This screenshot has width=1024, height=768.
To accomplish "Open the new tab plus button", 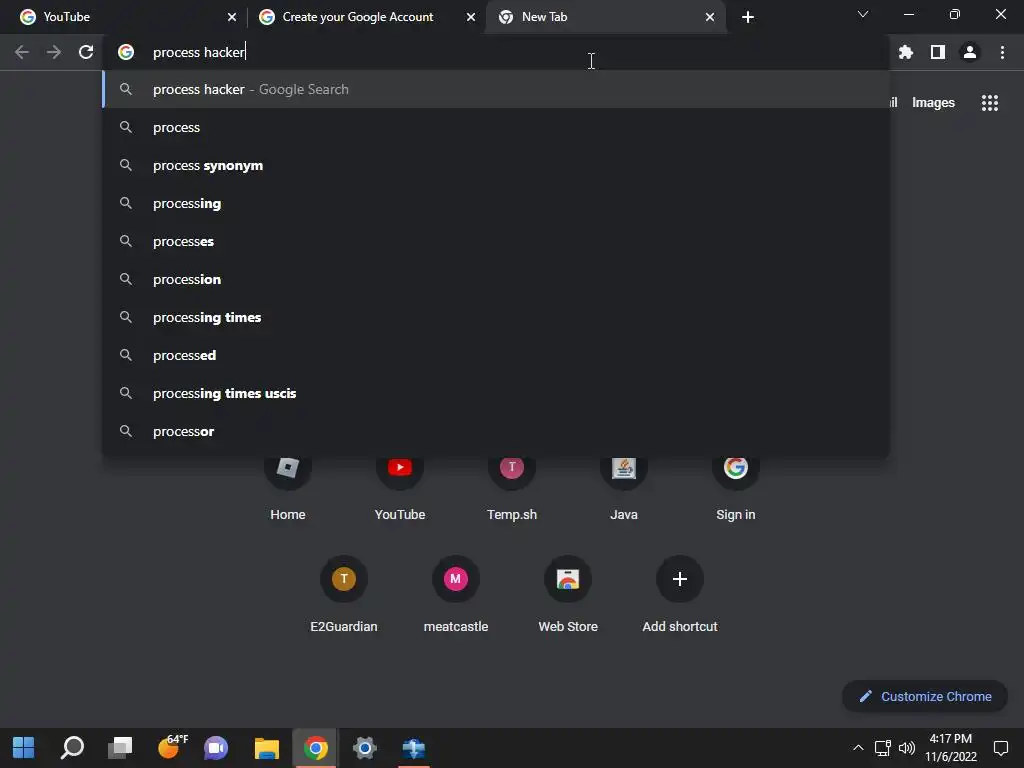I will (748, 17).
